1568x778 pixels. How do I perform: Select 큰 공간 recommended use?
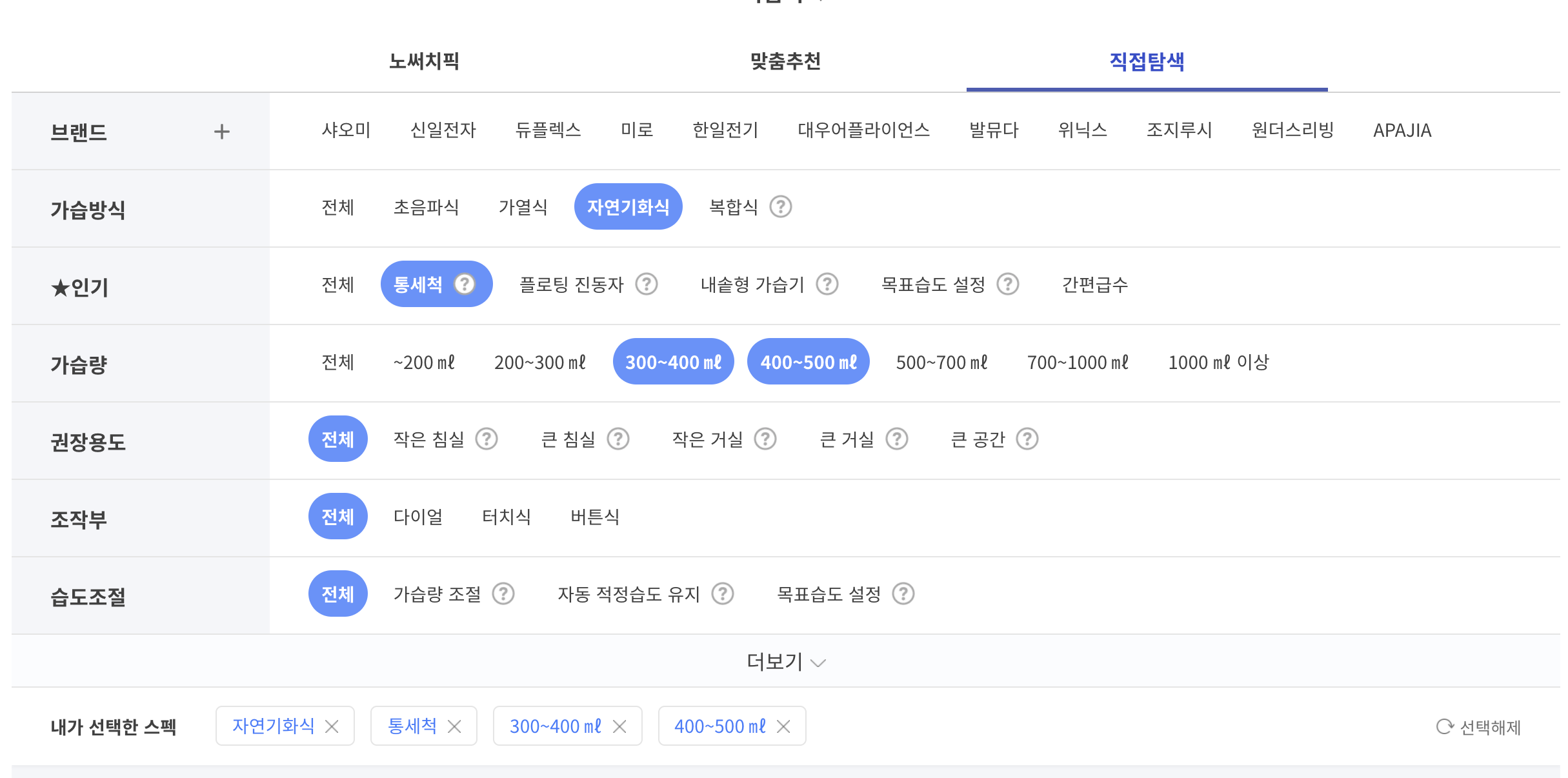tap(978, 439)
